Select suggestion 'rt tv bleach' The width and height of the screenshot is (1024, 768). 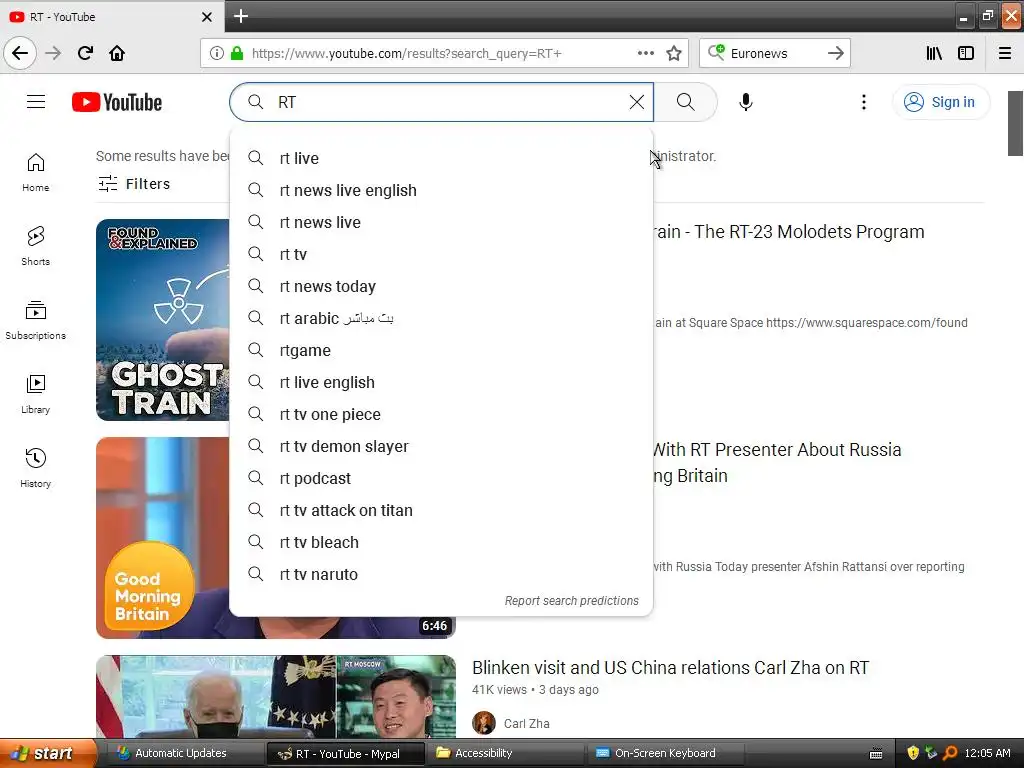tap(441, 542)
